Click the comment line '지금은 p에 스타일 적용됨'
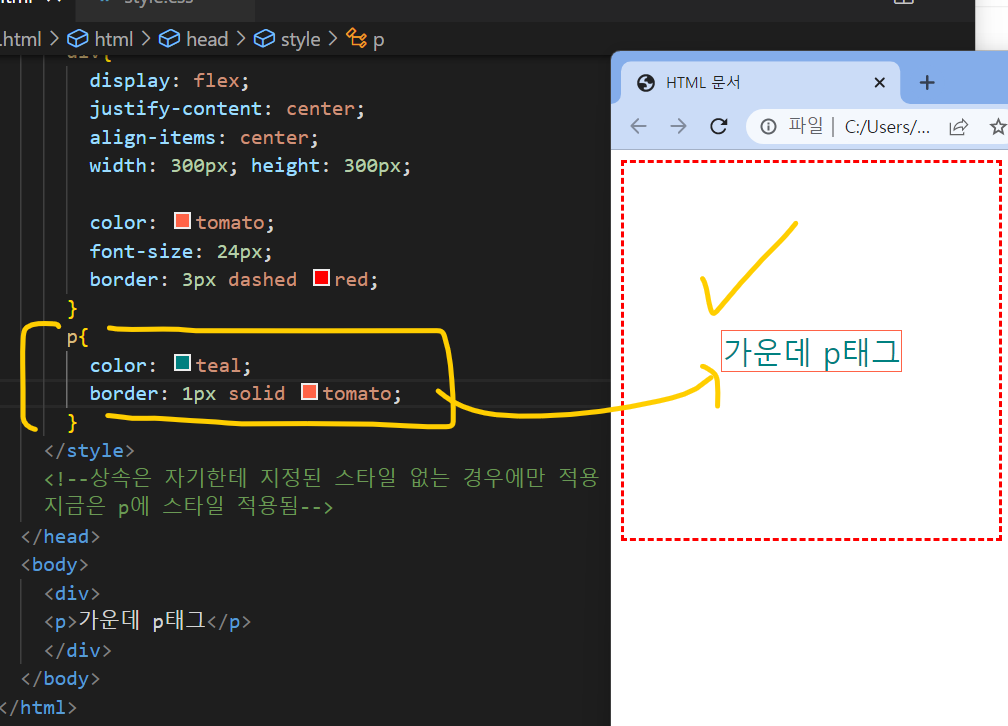Viewport: 1008px width, 726px height. 188,506
